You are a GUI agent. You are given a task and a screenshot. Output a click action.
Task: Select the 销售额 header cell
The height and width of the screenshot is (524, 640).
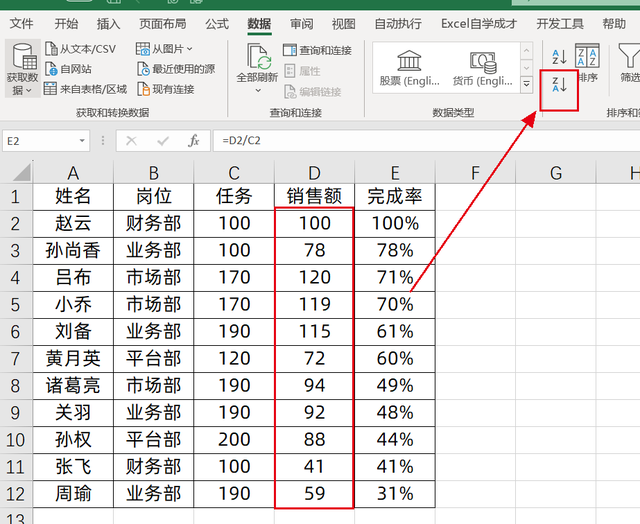(314, 196)
